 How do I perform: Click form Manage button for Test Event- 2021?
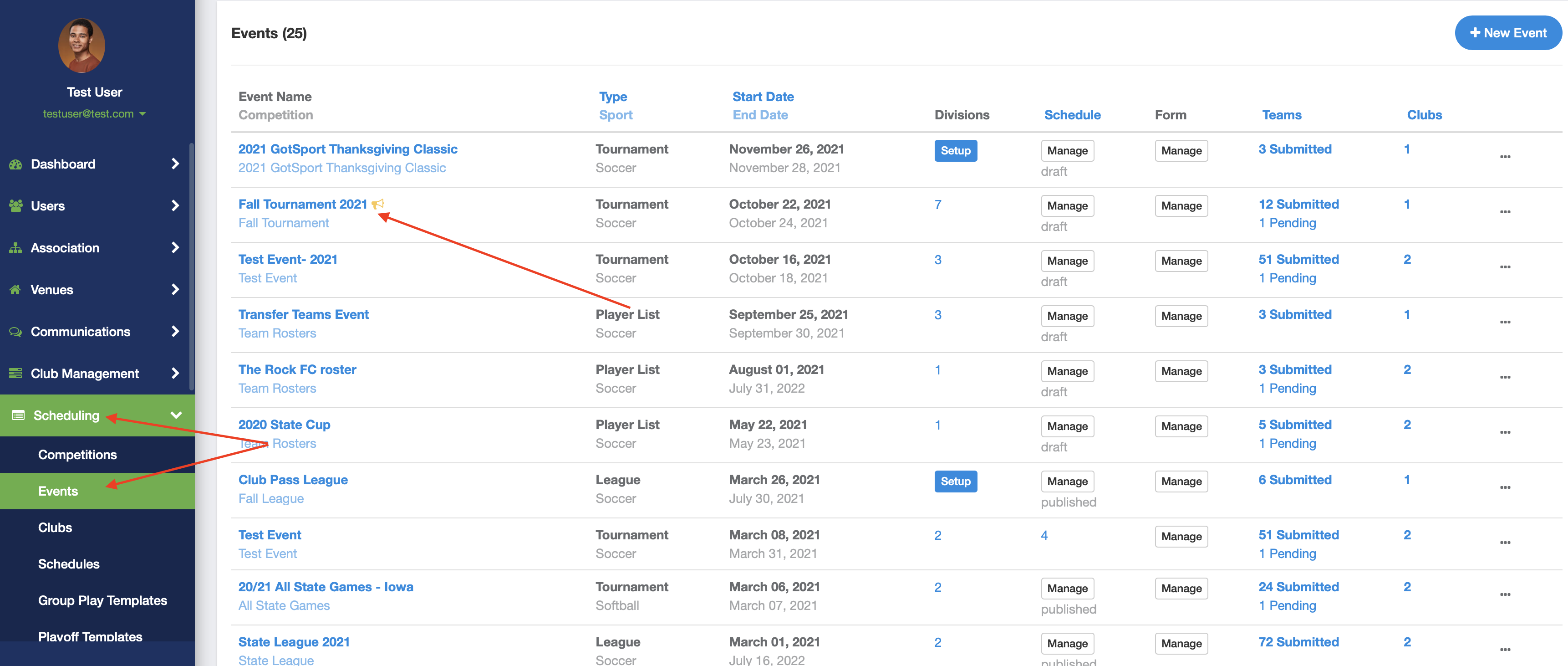pyautogui.click(x=1181, y=261)
